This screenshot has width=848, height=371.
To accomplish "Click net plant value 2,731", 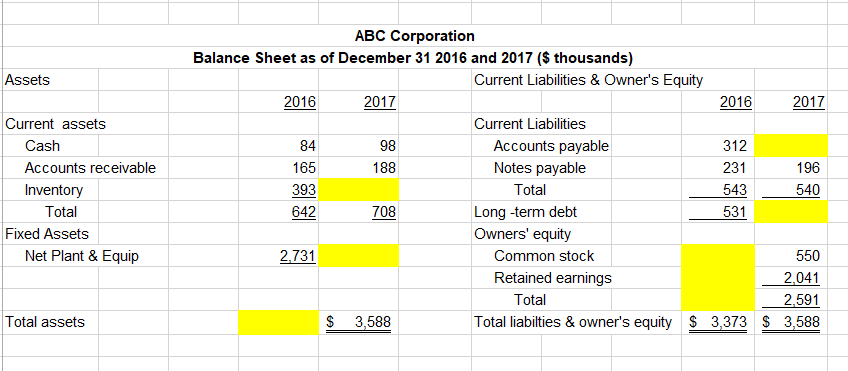I will pyautogui.click(x=299, y=256).
